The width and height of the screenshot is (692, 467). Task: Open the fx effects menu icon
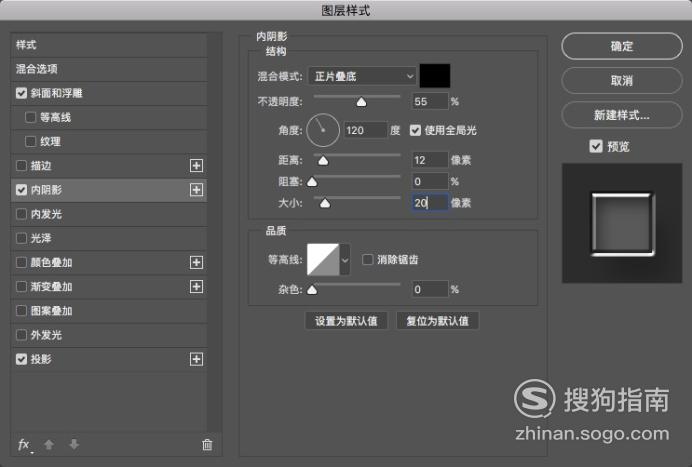pyautogui.click(x=24, y=444)
